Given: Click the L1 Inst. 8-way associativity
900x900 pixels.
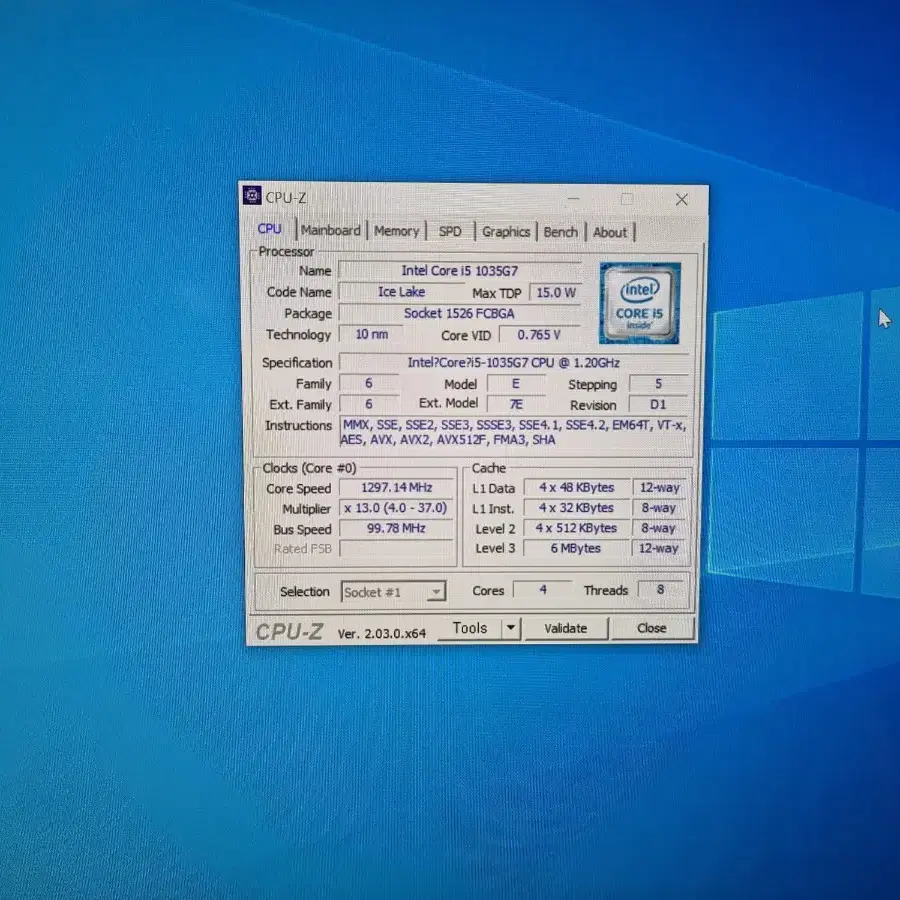Looking at the screenshot, I should [x=660, y=507].
